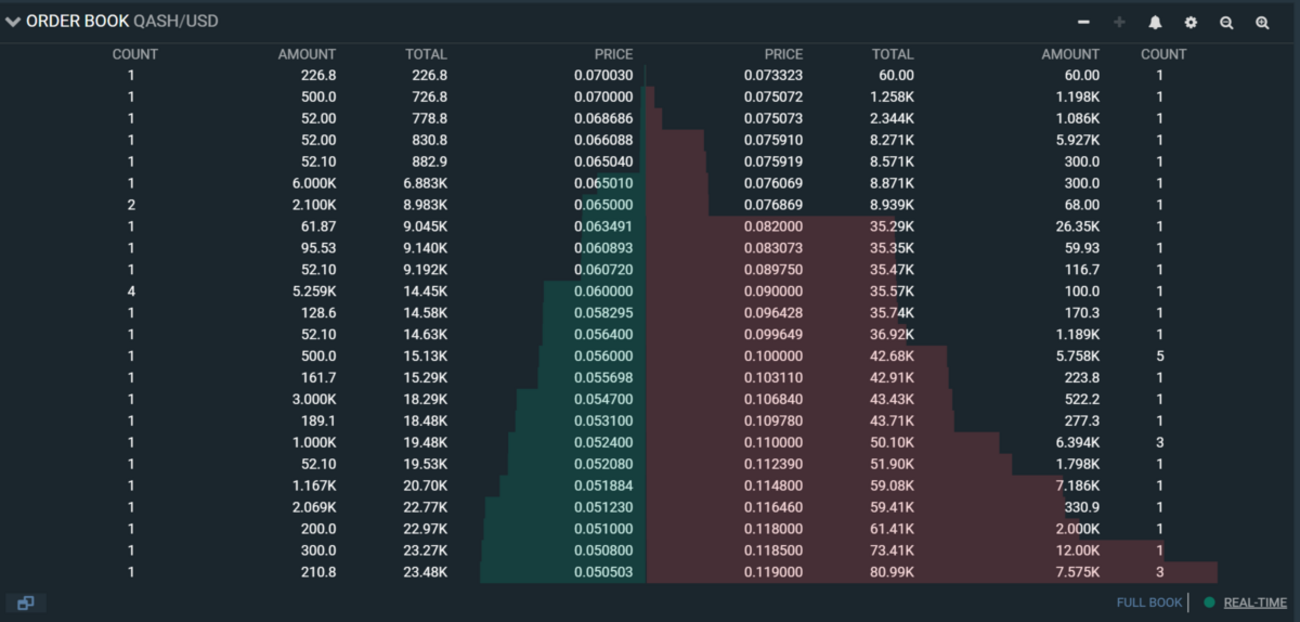Viewport: 1300px width, 622px height.
Task: Open order book settings gear
Action: (x=1191, y=22)
